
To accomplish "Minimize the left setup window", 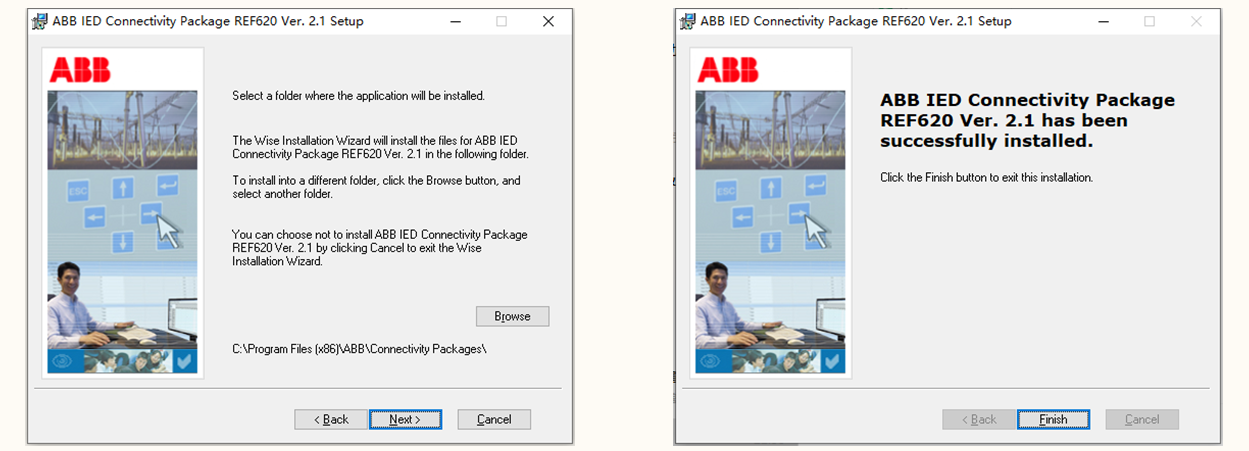I will (456, 21).
